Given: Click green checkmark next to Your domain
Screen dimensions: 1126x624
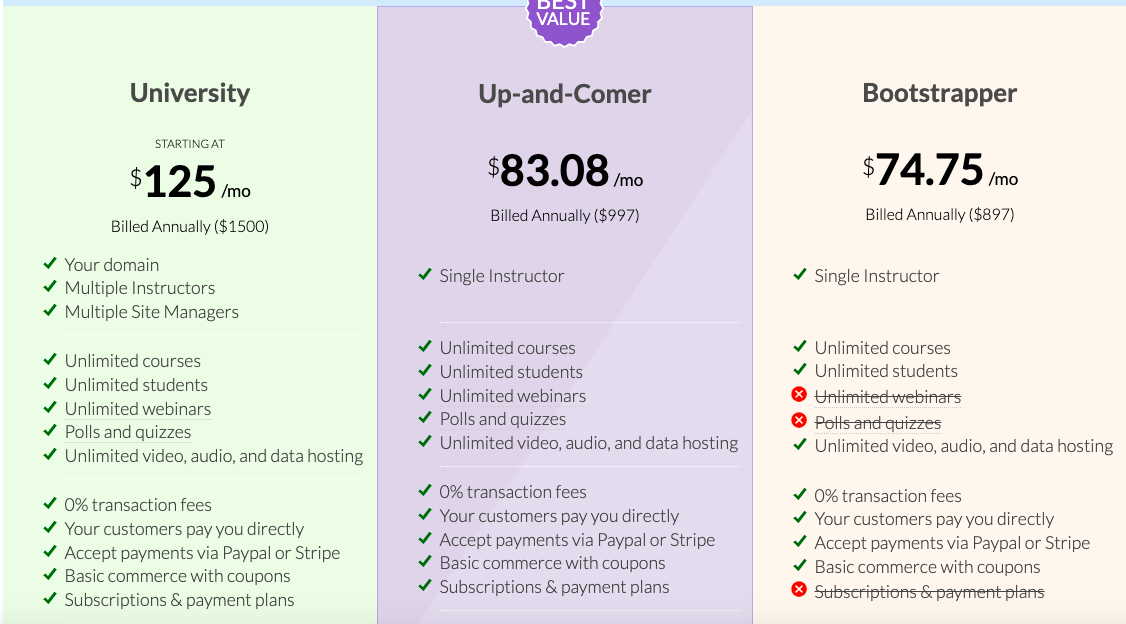Looking at the screenshot, I should pos(50,264).
